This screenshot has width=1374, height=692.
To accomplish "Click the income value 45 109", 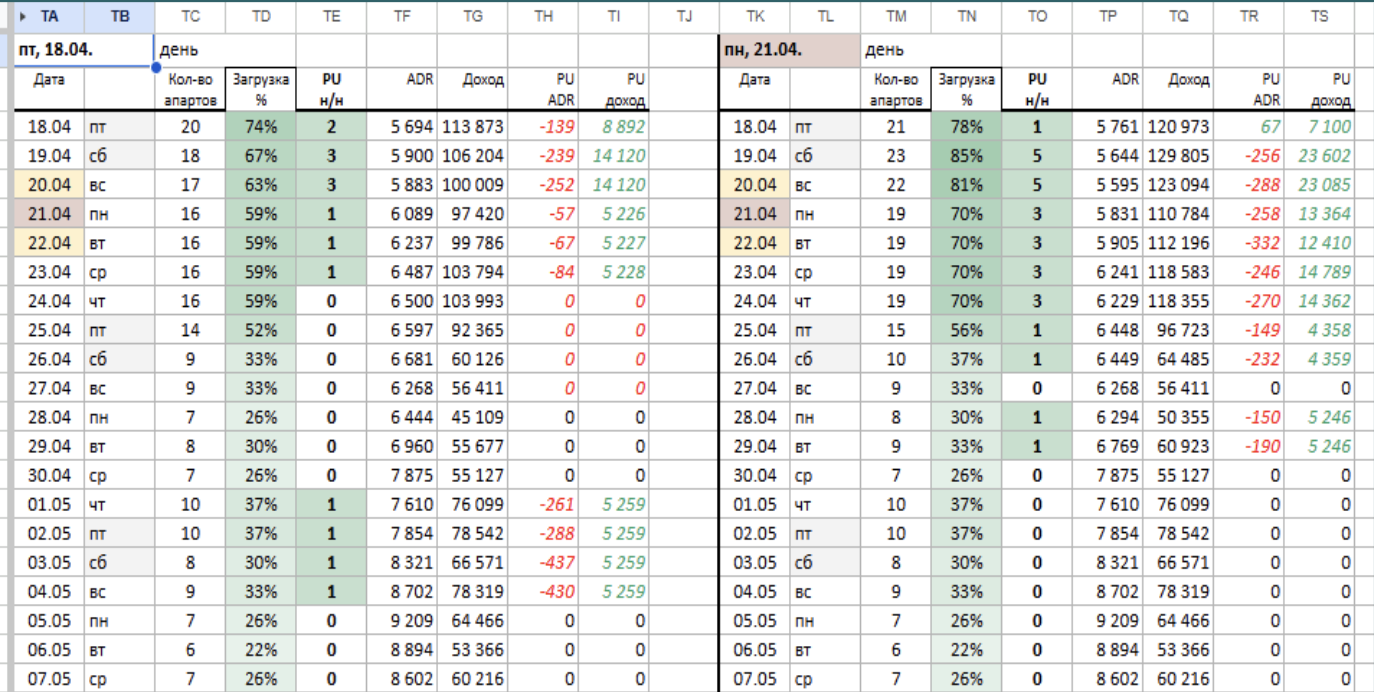I will click(472, 417).
